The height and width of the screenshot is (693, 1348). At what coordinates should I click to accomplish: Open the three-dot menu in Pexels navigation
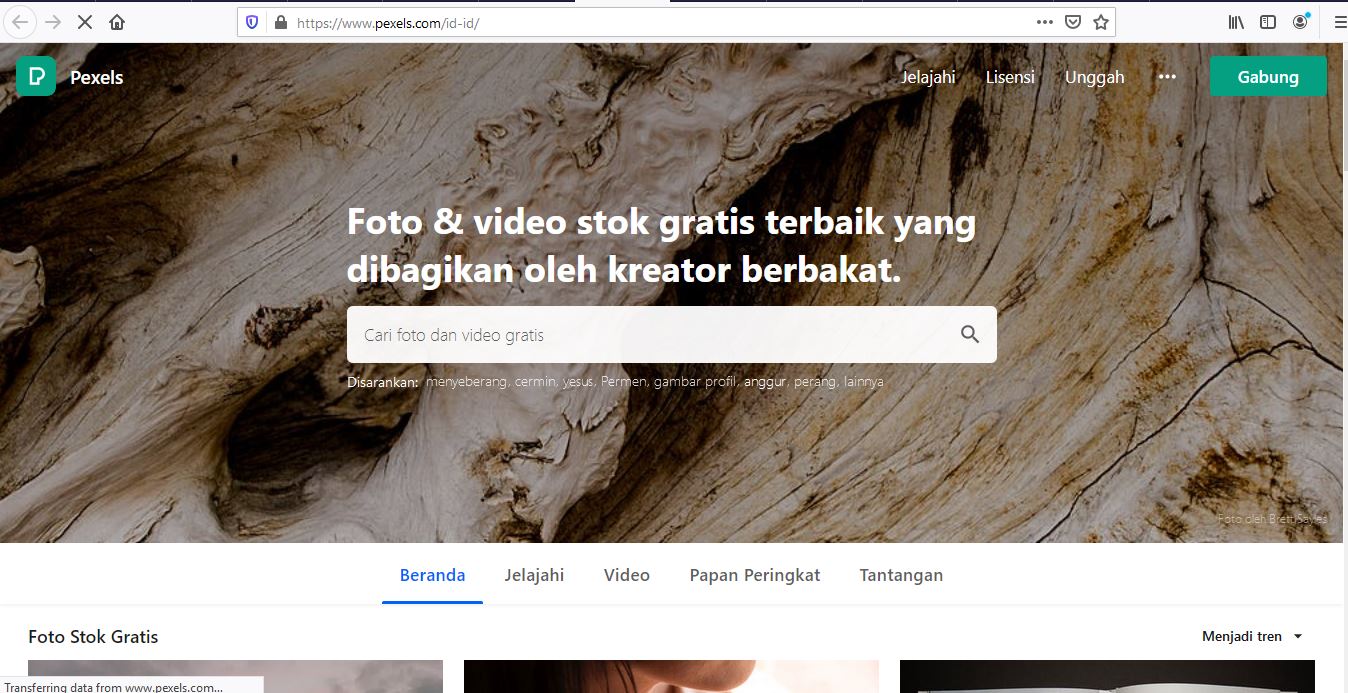click(x=1166, y=76)
